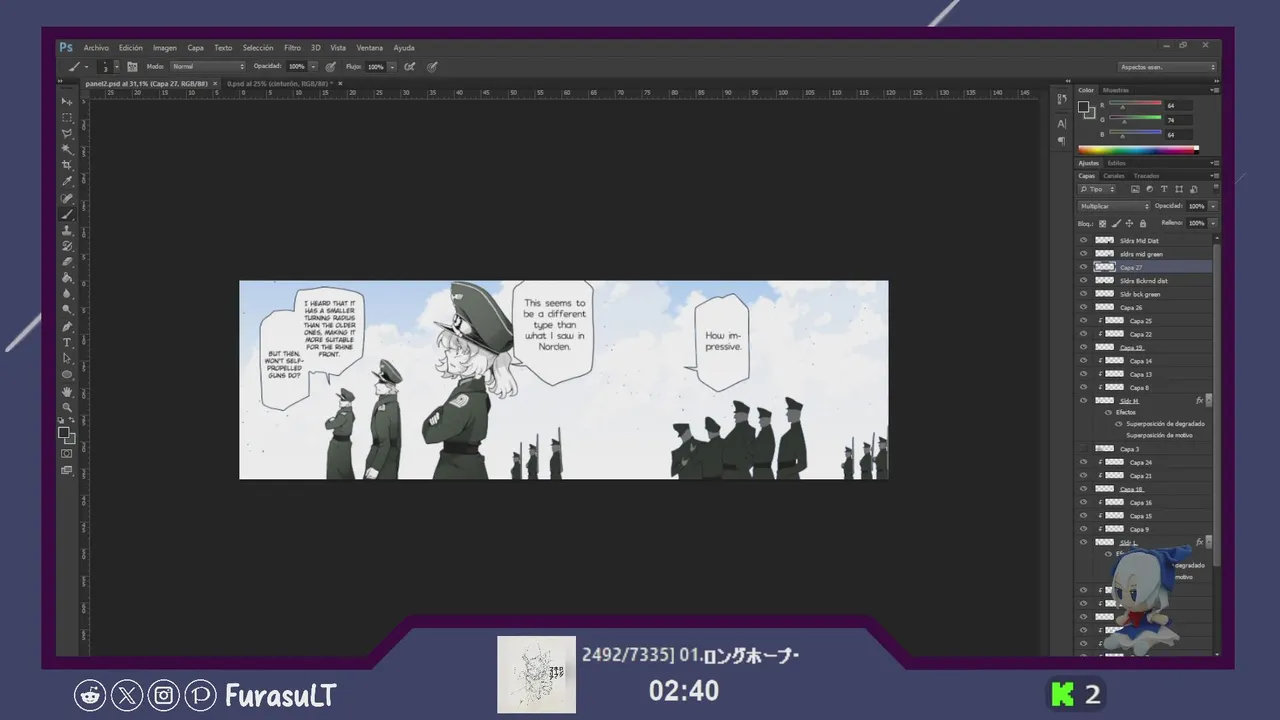
Task: Select the Rectangular Marquee tool
Action: 67,117
